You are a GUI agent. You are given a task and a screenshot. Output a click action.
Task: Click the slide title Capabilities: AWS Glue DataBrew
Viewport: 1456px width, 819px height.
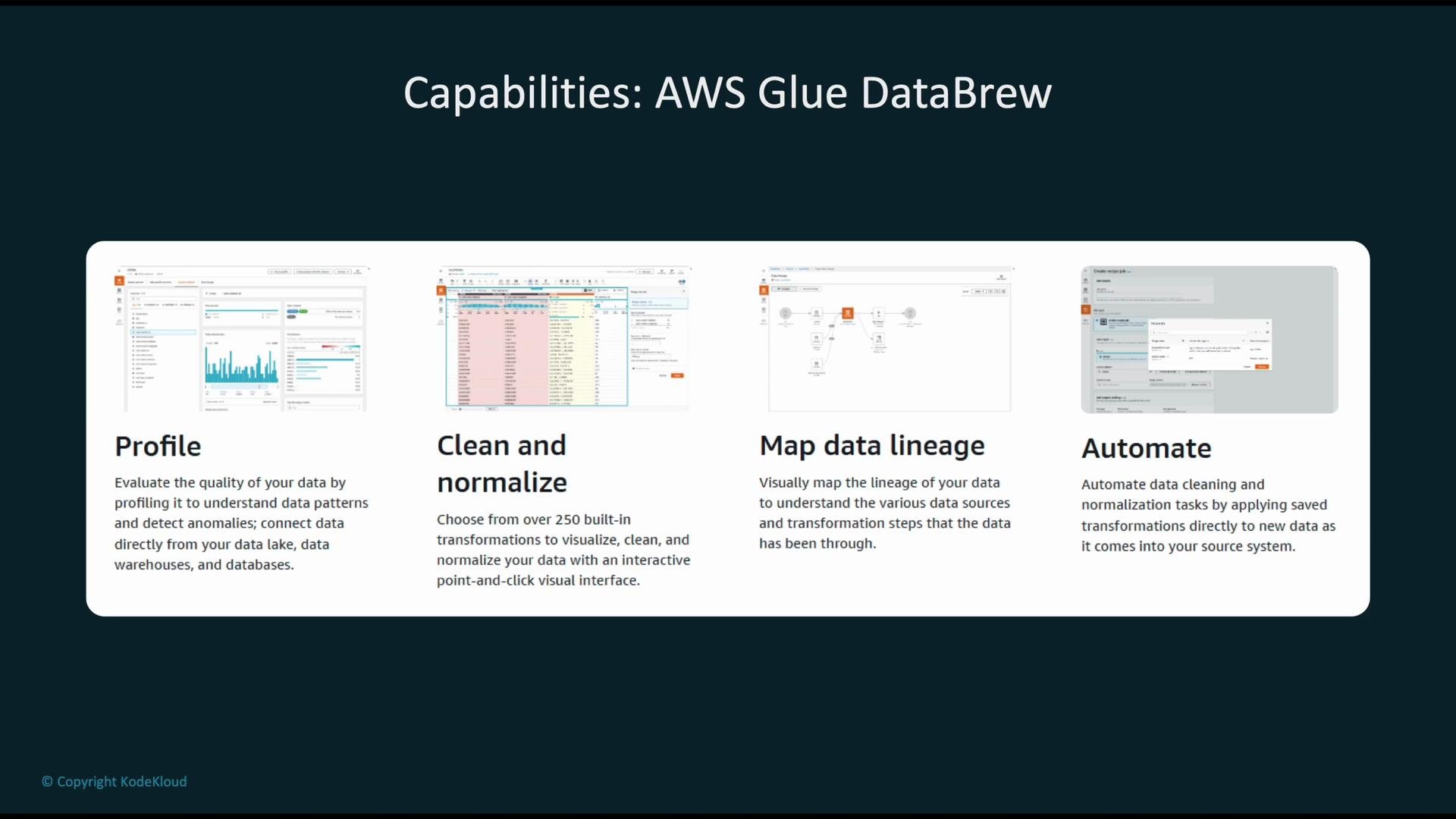727,93
